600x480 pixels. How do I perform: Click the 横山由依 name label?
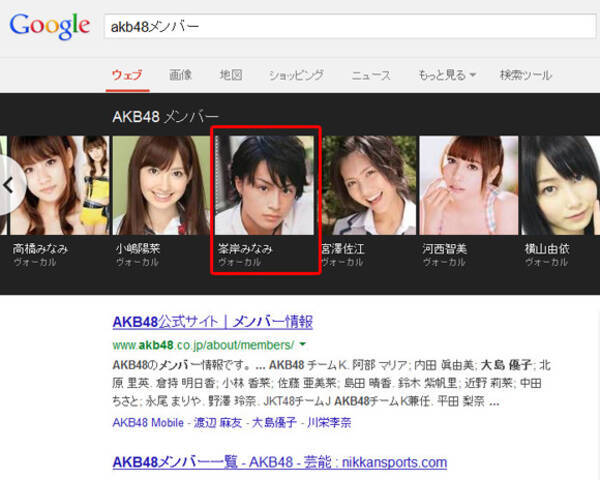(544, 248)
